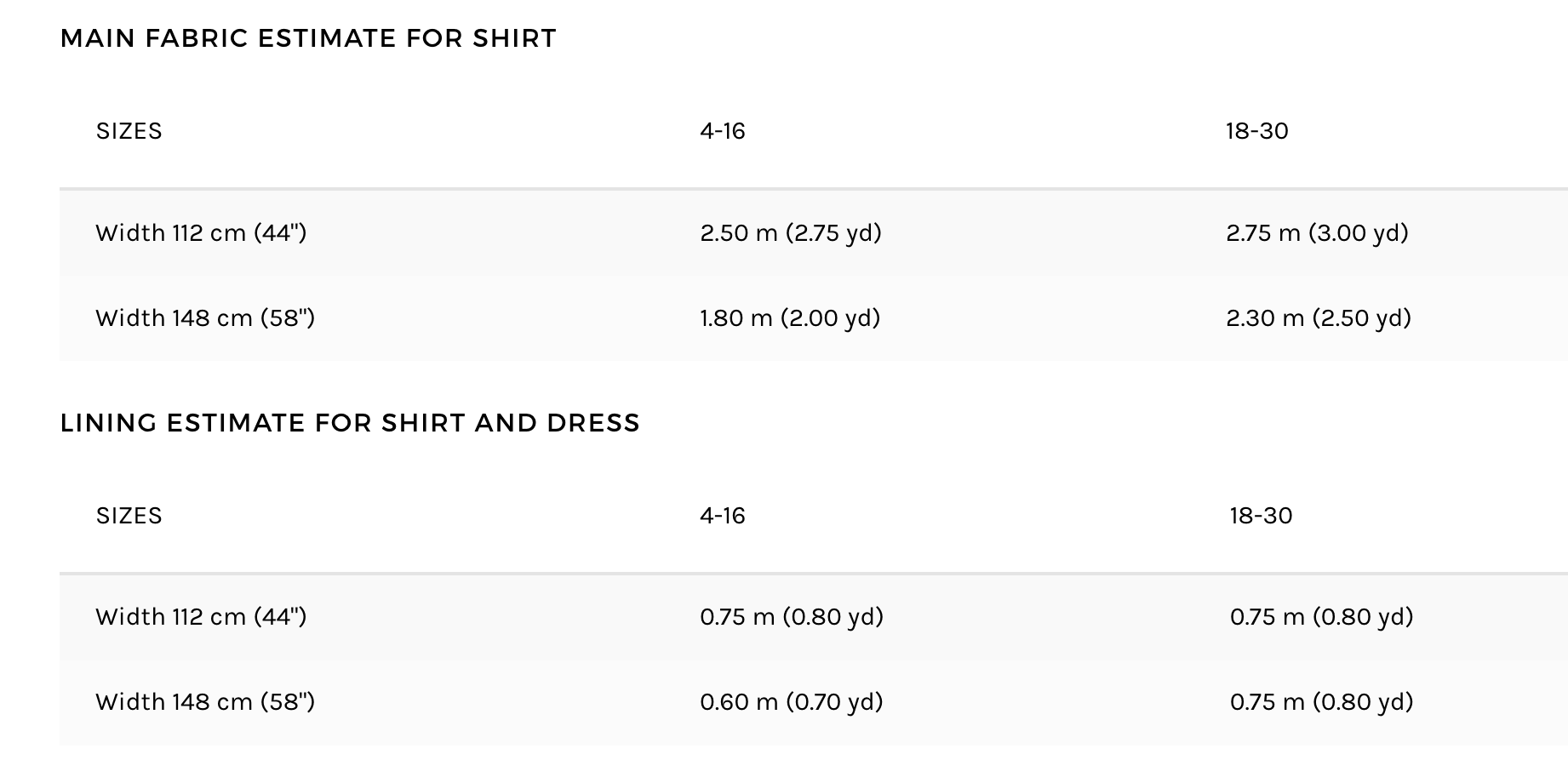The height and width of the screenshot is (783, 1568).
Task: Click the Width 148 cm row label in lining table
Action: click(205, 701)
